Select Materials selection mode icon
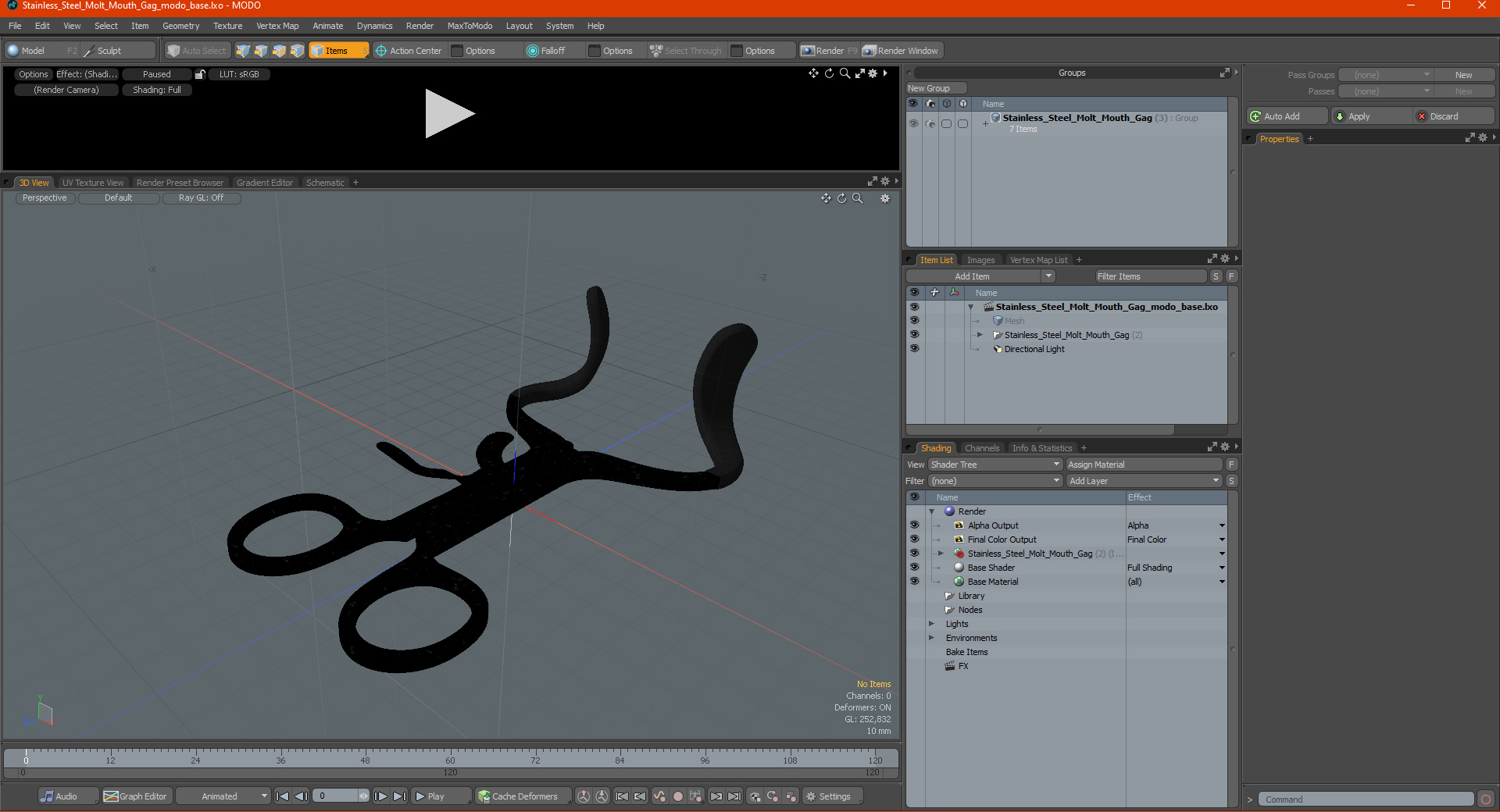The height and width of the screenshot is (812, 1500). pos(297,51)
